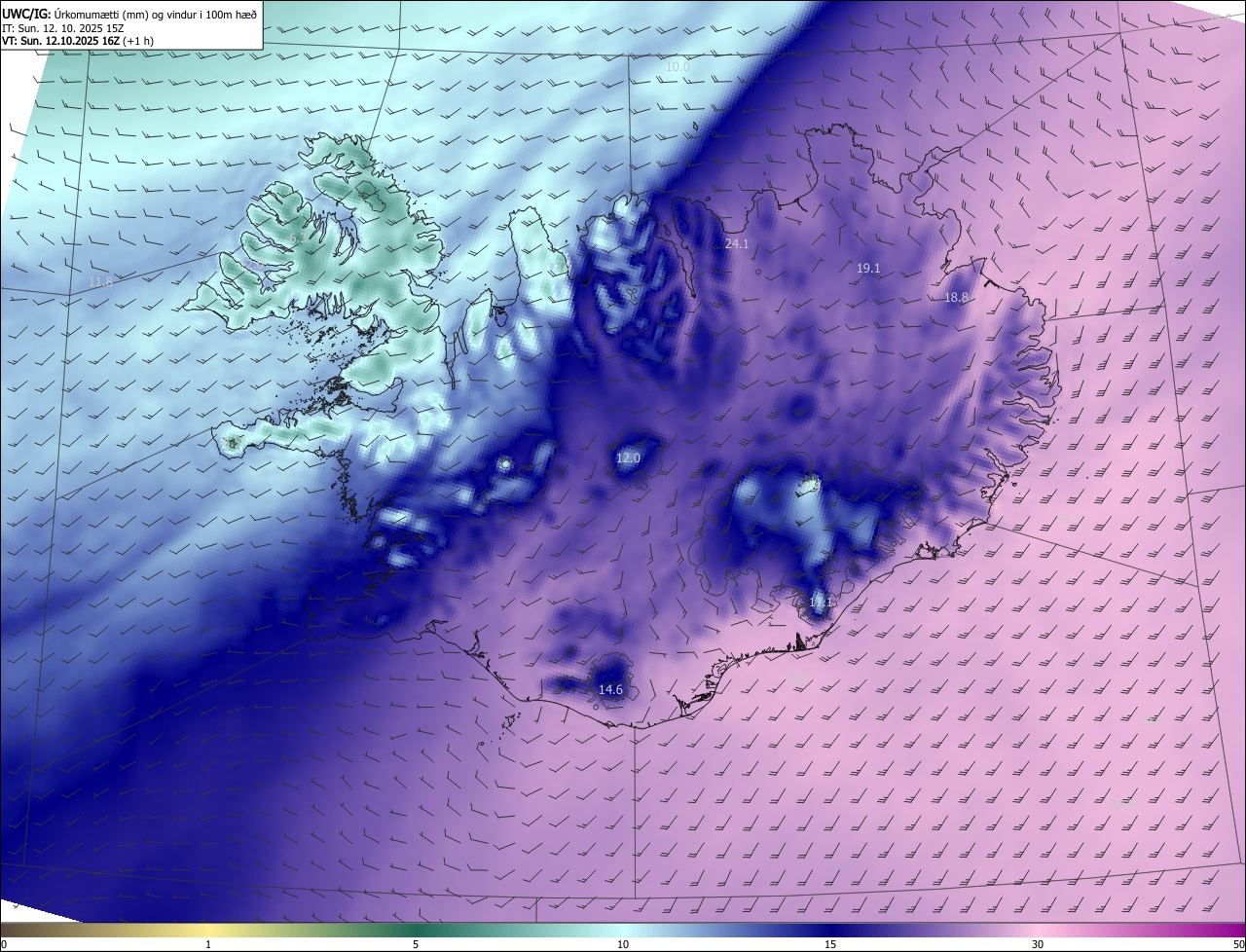Click the 5 tick on the color scale
This screenshot has width=1246, height=952.
[416, 944]
